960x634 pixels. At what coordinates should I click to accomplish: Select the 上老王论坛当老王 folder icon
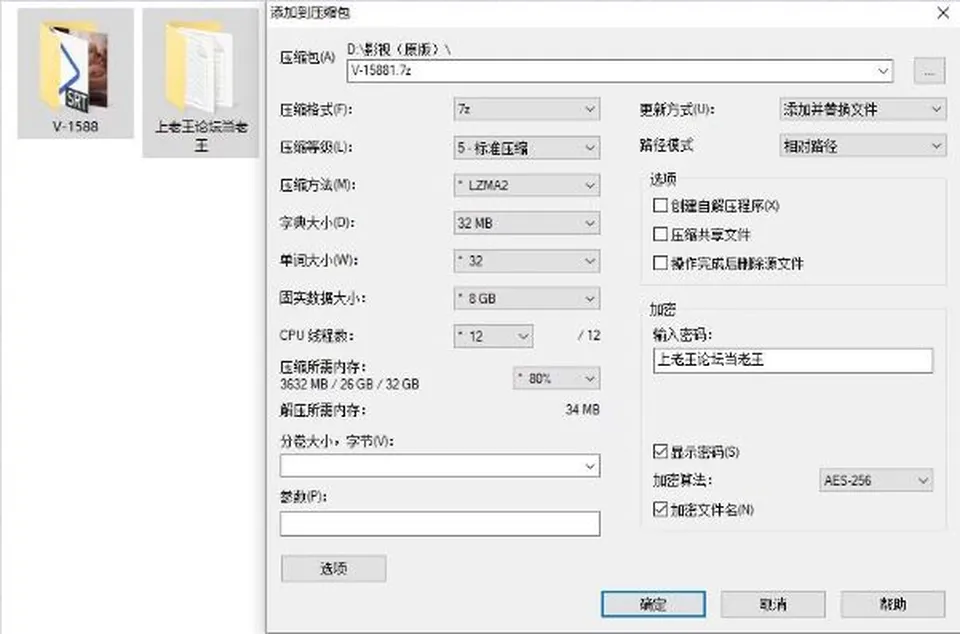point(201,83)
